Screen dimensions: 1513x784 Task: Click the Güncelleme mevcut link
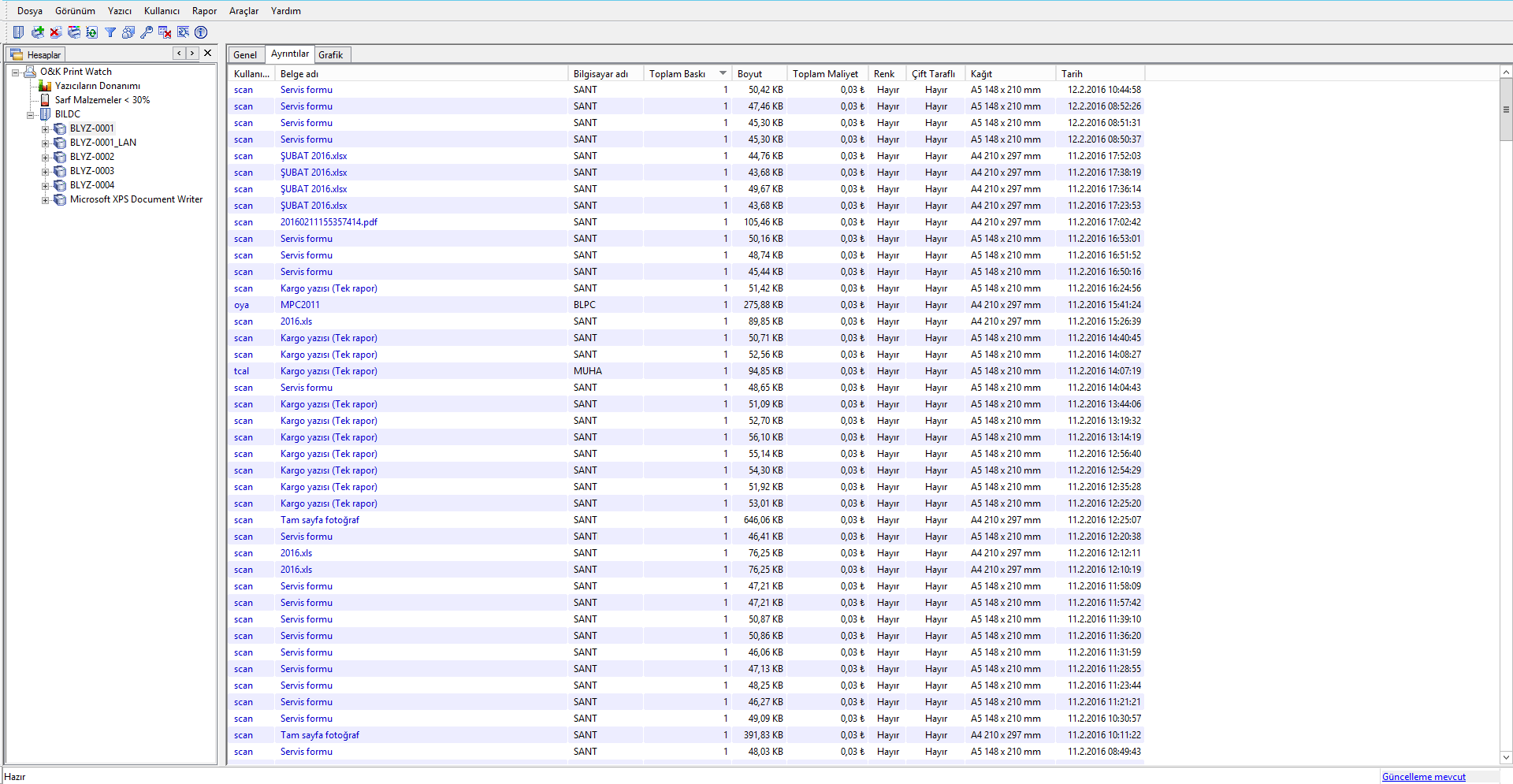(x=1423, y=777)
